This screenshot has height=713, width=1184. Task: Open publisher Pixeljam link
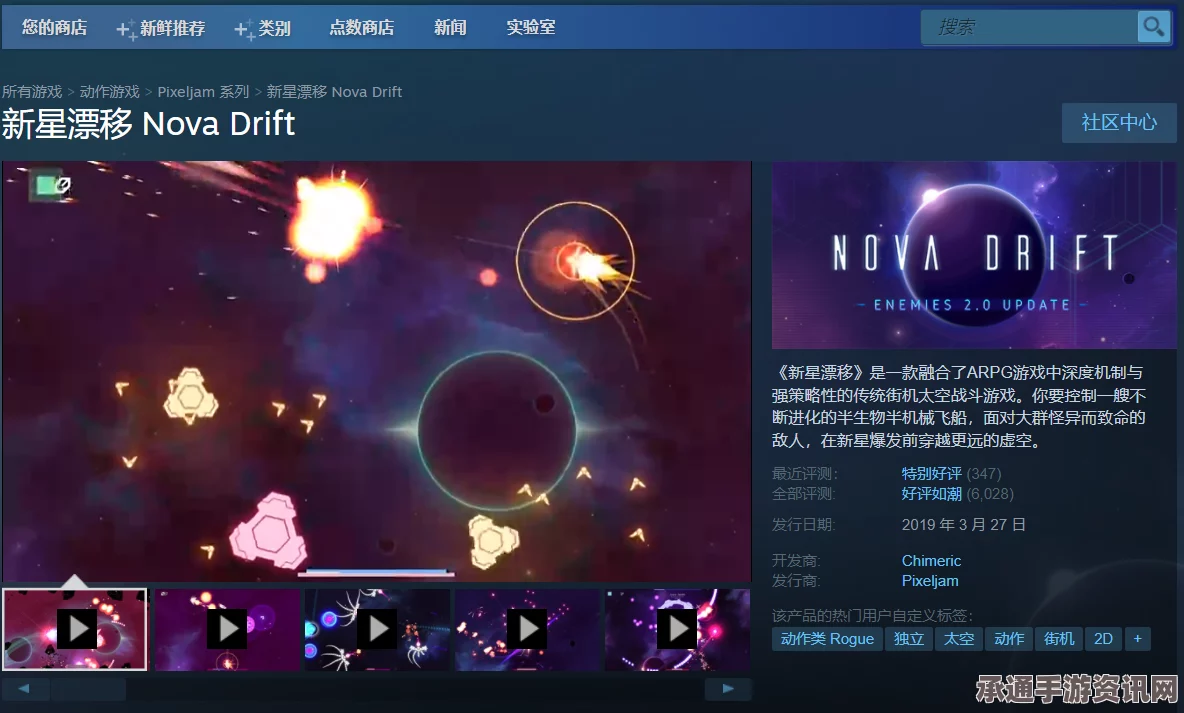[x=930, y=581]
